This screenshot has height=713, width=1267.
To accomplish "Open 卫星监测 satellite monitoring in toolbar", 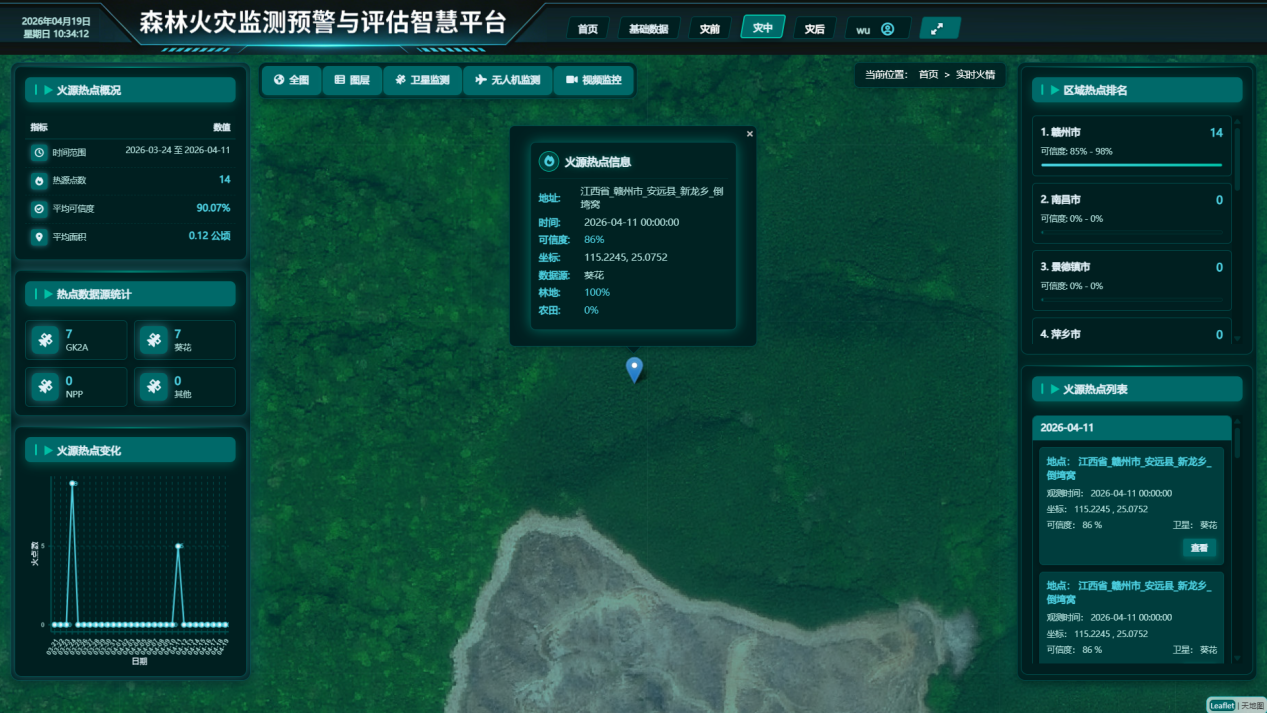I will [x=422, y=80].
